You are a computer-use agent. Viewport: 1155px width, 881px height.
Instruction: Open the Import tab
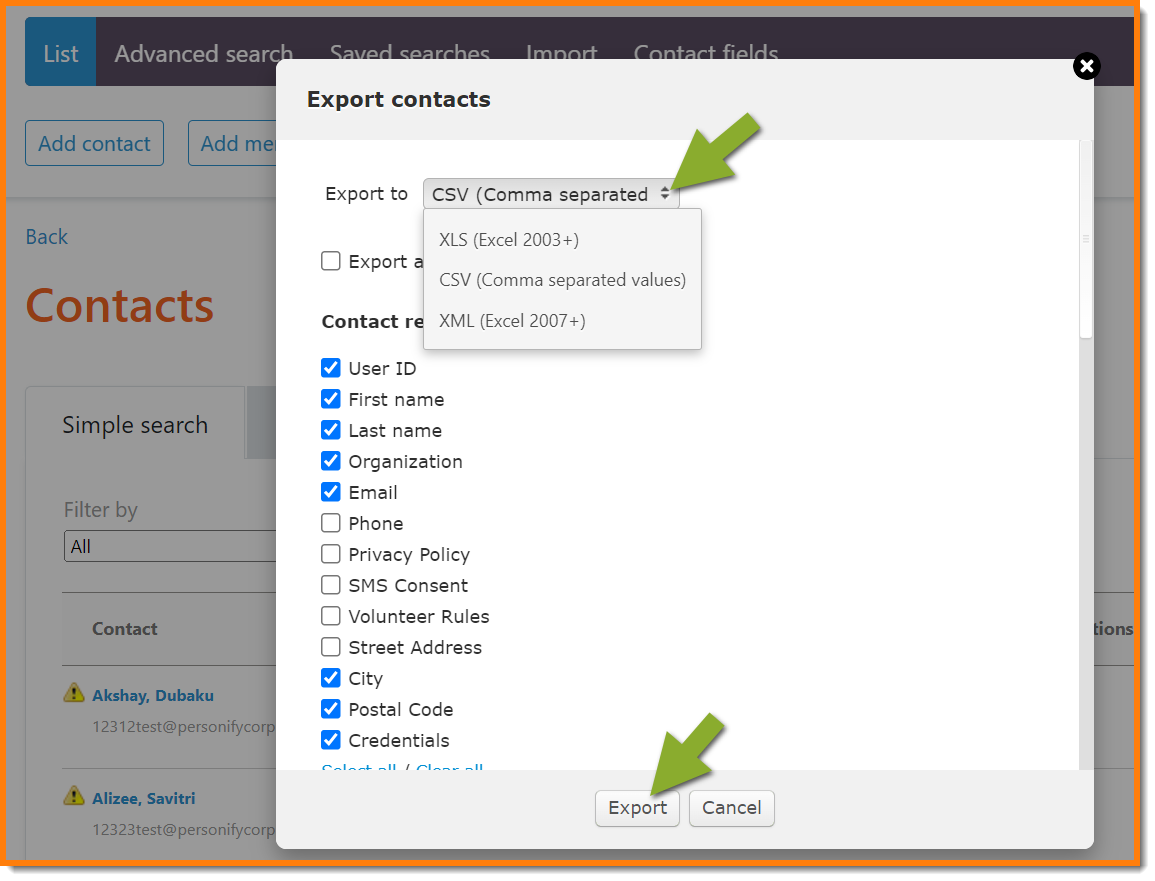point(561,53)
